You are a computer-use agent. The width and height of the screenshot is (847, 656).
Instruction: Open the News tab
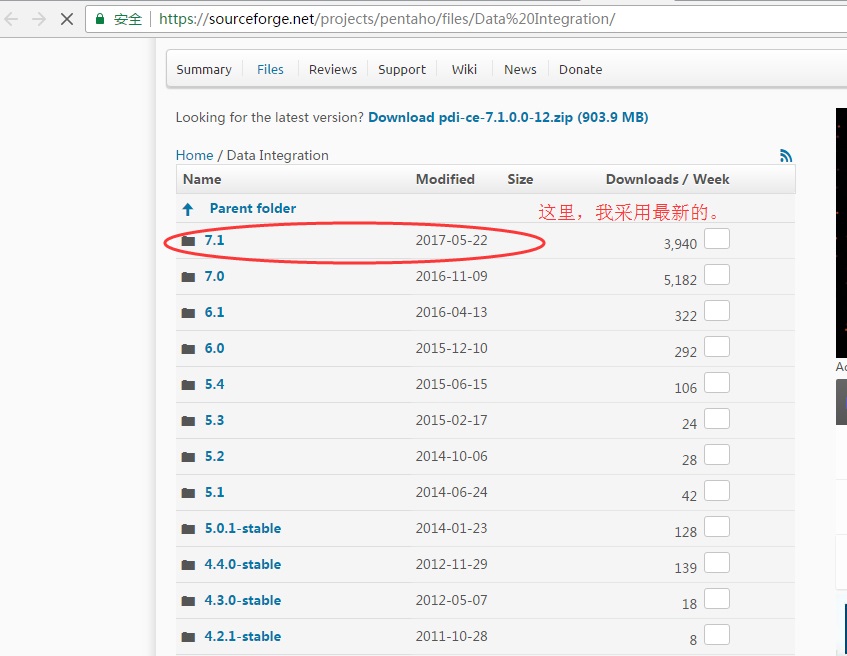point(520,70)
